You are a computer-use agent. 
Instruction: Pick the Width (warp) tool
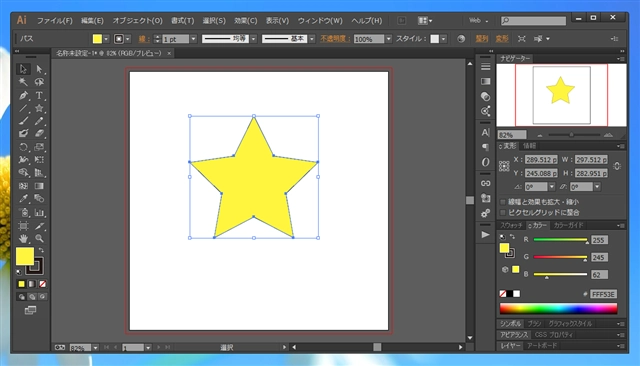click(x=23, y=160)
